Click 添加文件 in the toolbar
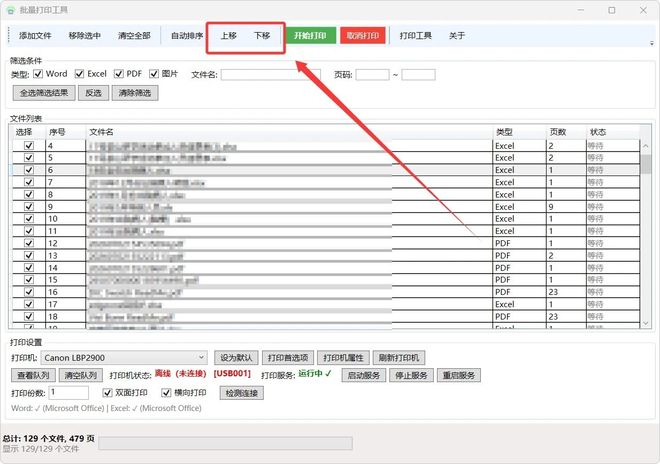Screen dimensions: 660x464 point(35,36)
